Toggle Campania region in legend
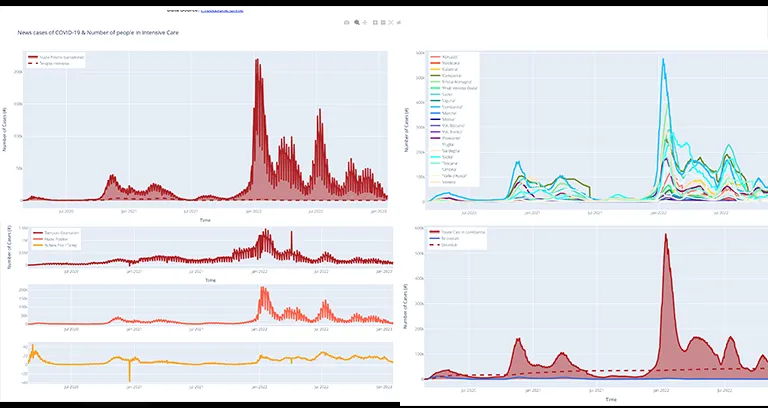This screenshot has height=408, width=768. tap(444, 75)
